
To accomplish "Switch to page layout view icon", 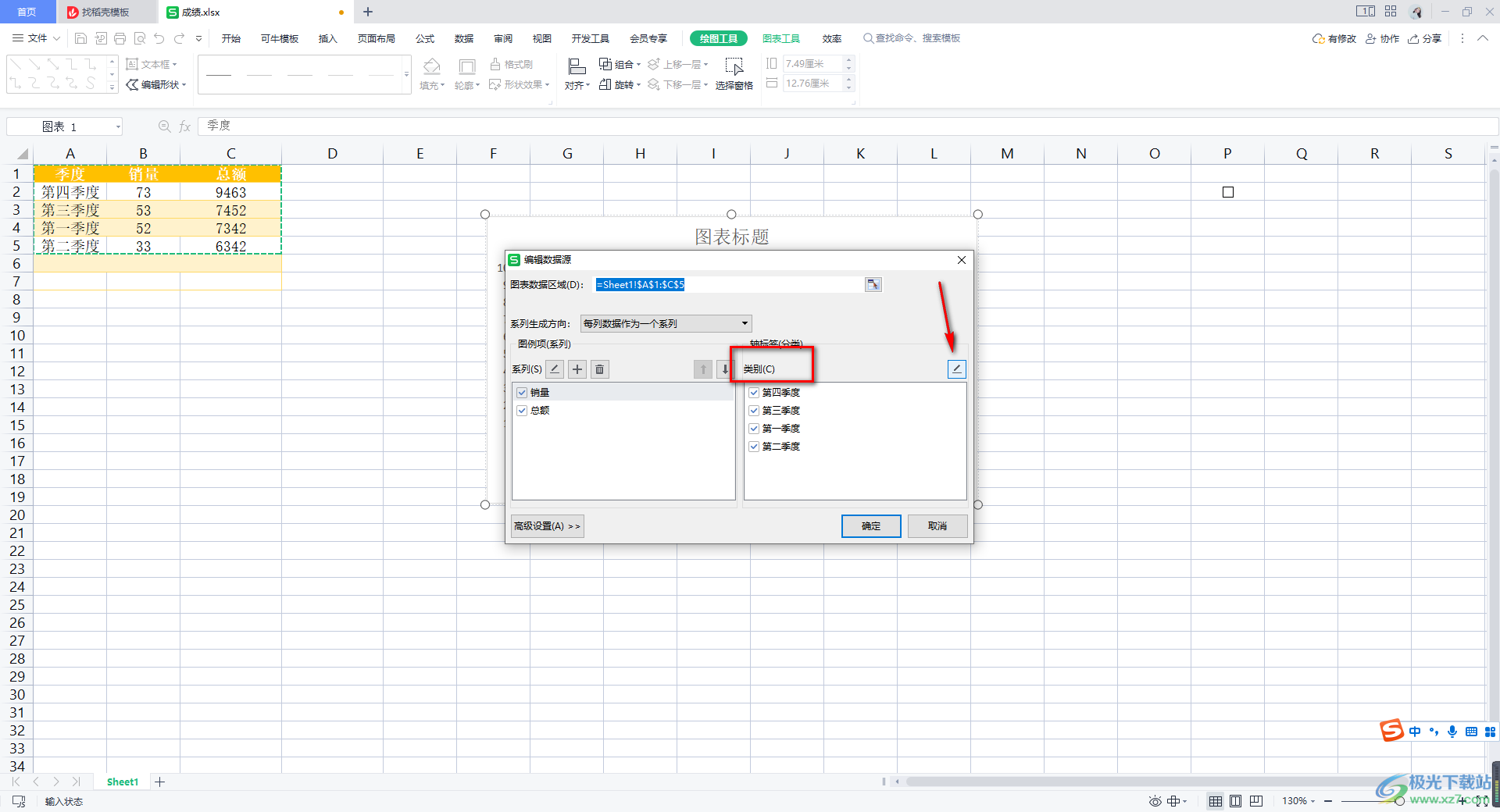I will tap(1236, 801).
